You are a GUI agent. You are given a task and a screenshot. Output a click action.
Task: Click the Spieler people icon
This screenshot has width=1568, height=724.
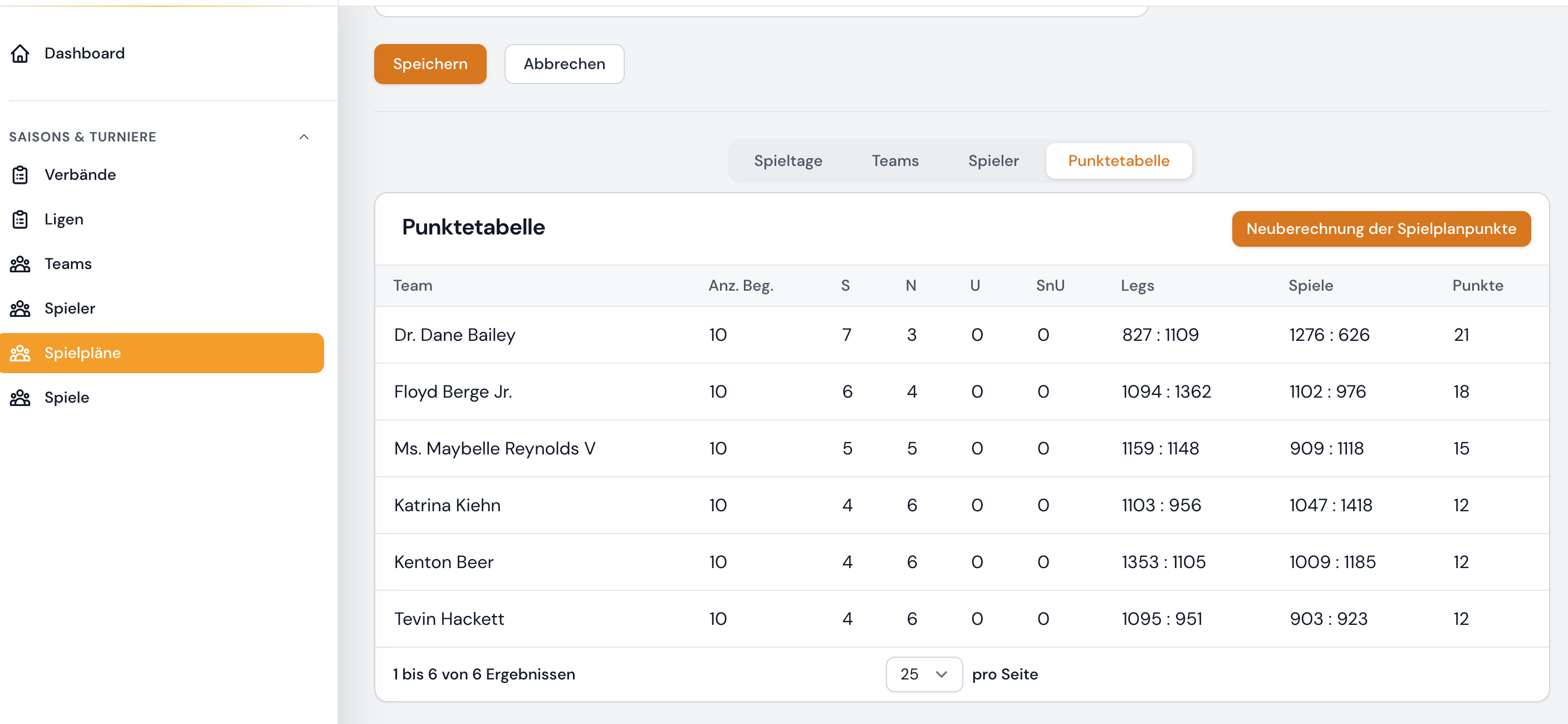click(21, 308)
